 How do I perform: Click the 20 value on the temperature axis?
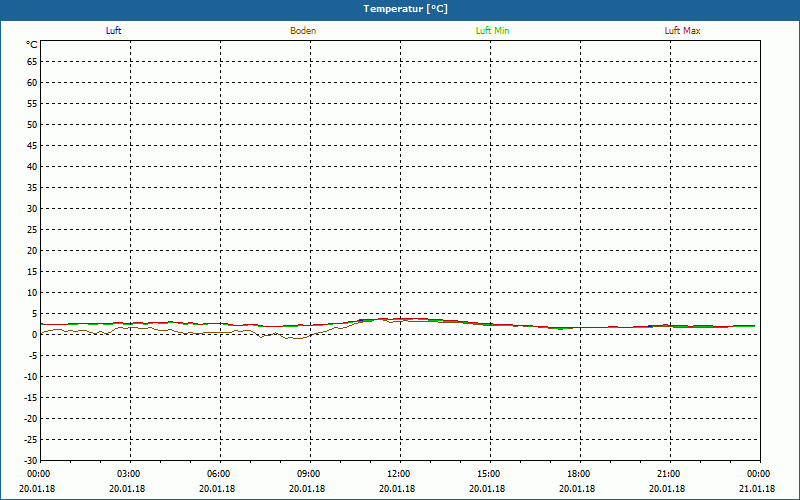tap(32, 251)
